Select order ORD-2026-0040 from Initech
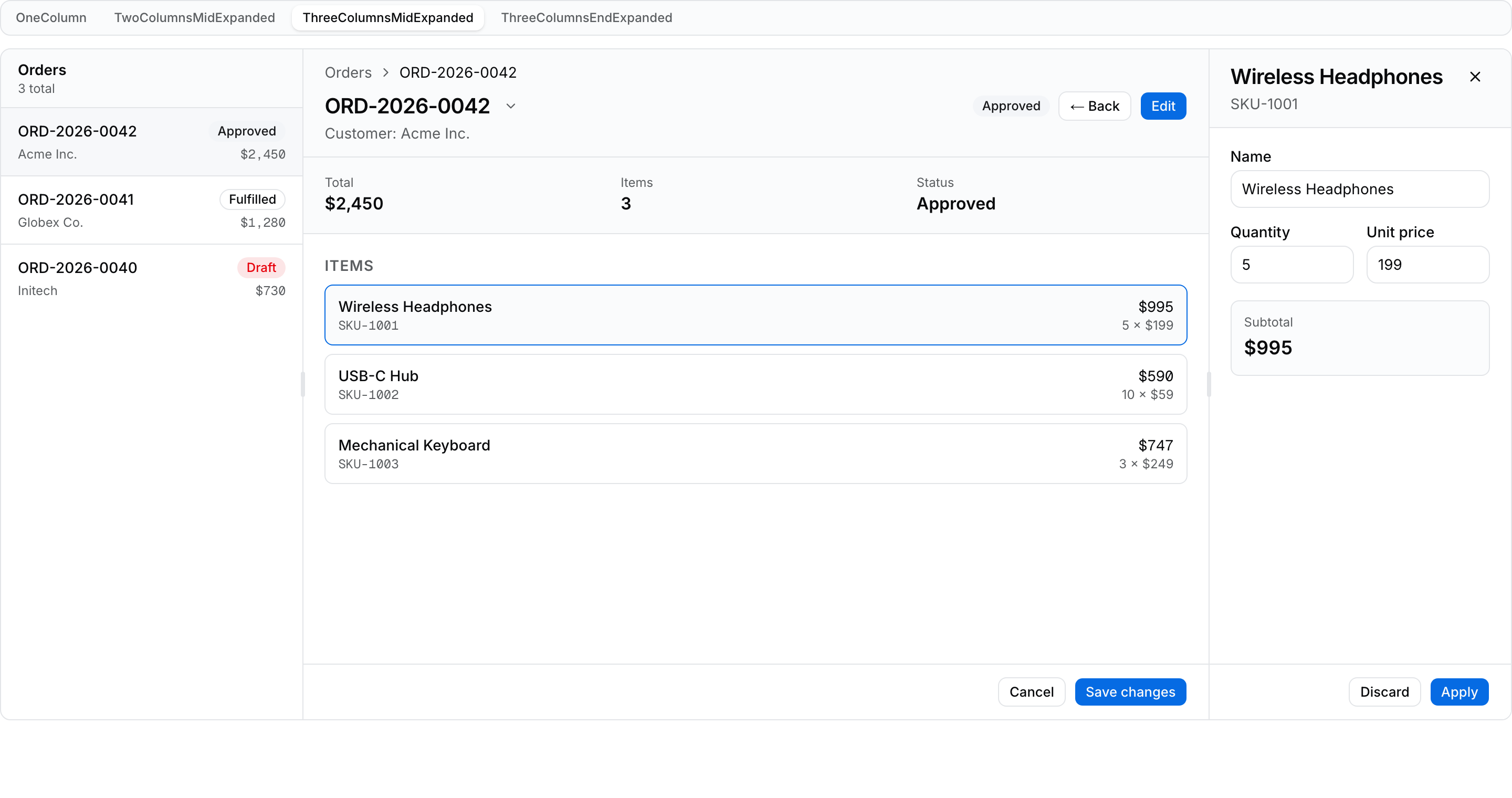The image size is (1512, 798). tap(151, 279)
